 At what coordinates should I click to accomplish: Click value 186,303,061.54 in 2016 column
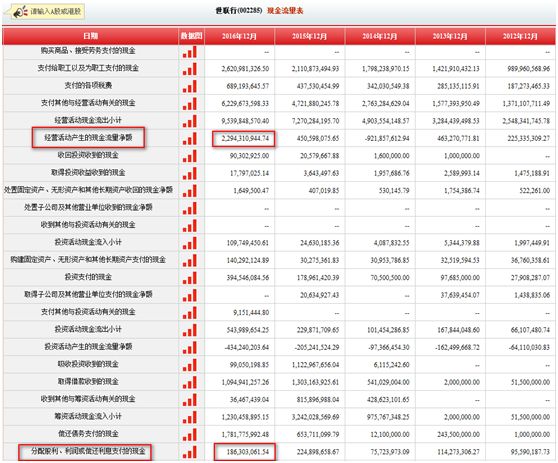point(248,452)
